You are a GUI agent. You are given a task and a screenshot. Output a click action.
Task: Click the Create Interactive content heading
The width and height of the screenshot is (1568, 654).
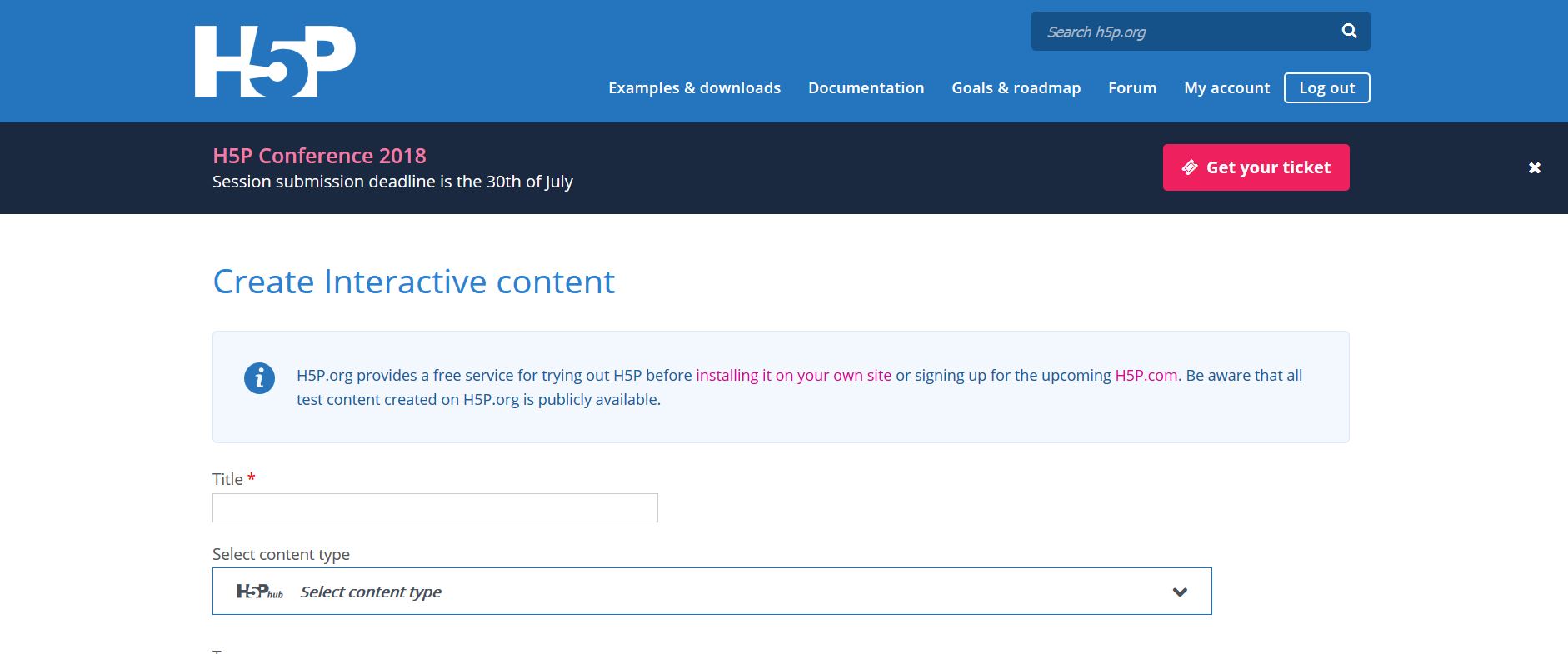414,282
